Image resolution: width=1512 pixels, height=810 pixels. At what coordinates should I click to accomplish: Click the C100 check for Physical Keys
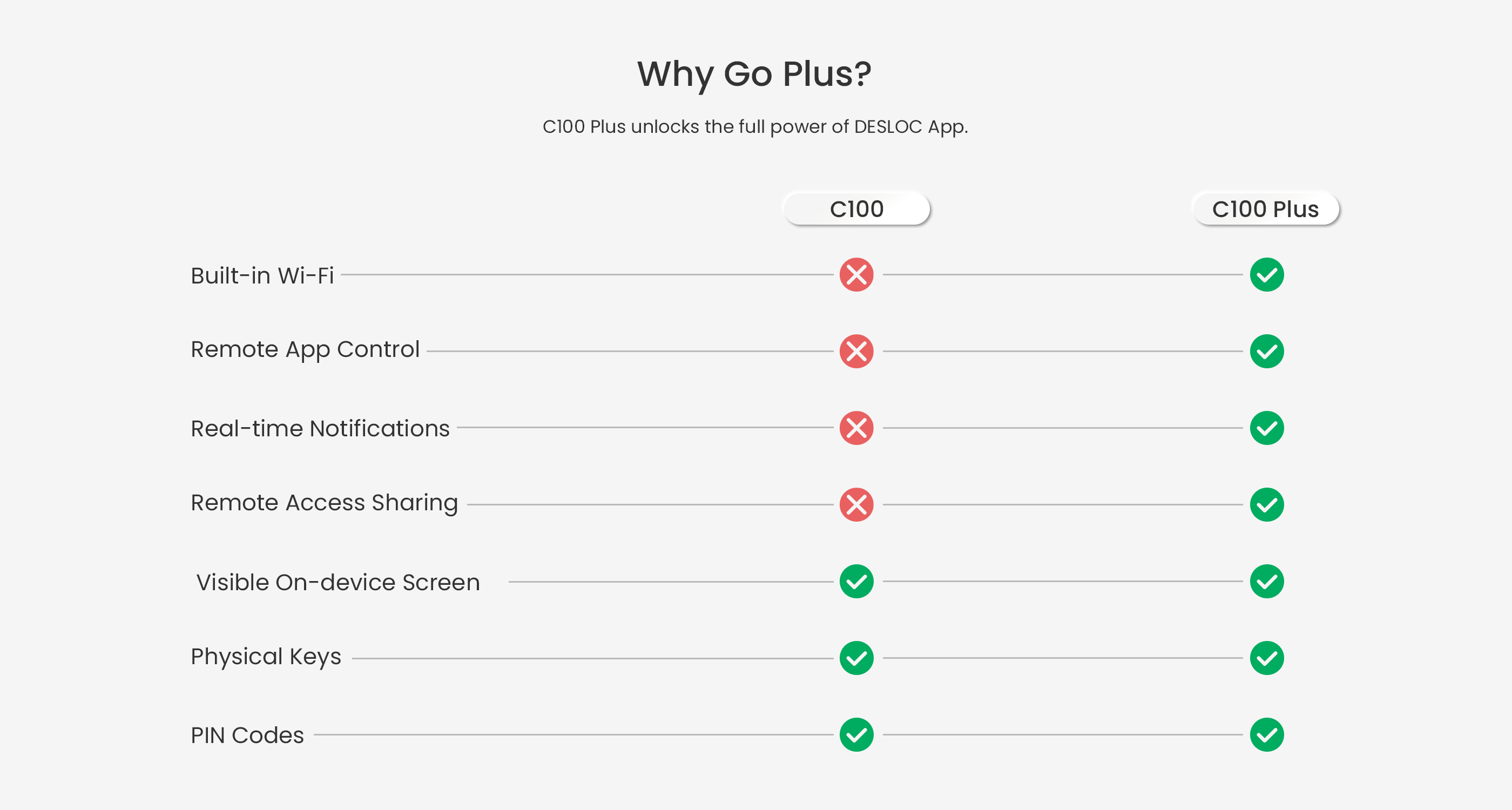coord(856,658)
